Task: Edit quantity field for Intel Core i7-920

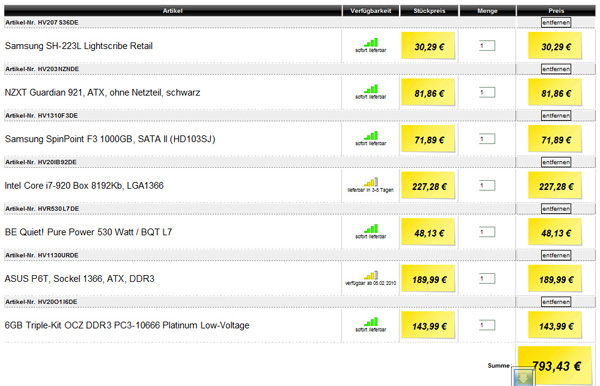Action: click(487, 186)
